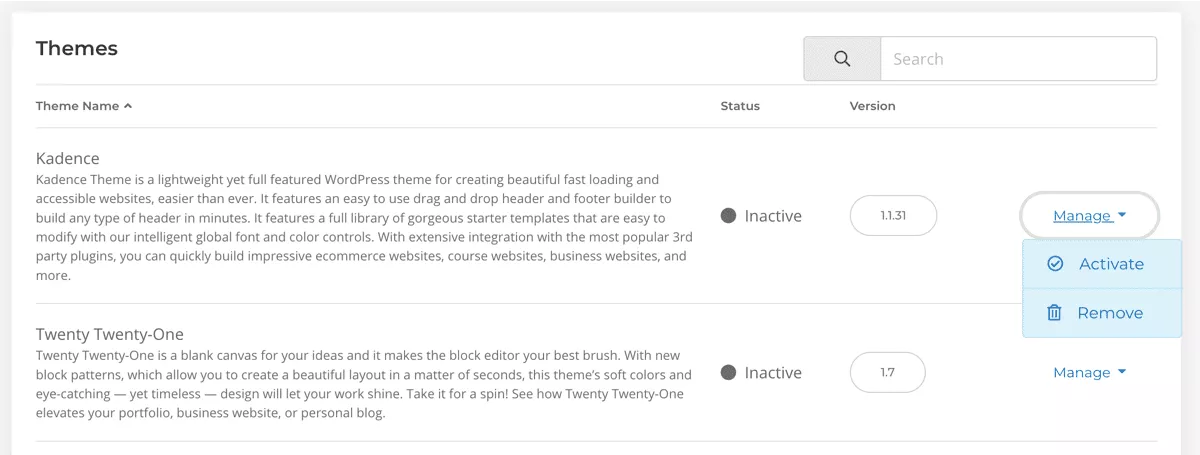
Task: Focus the themes Search field
Action: [1018, 59]
